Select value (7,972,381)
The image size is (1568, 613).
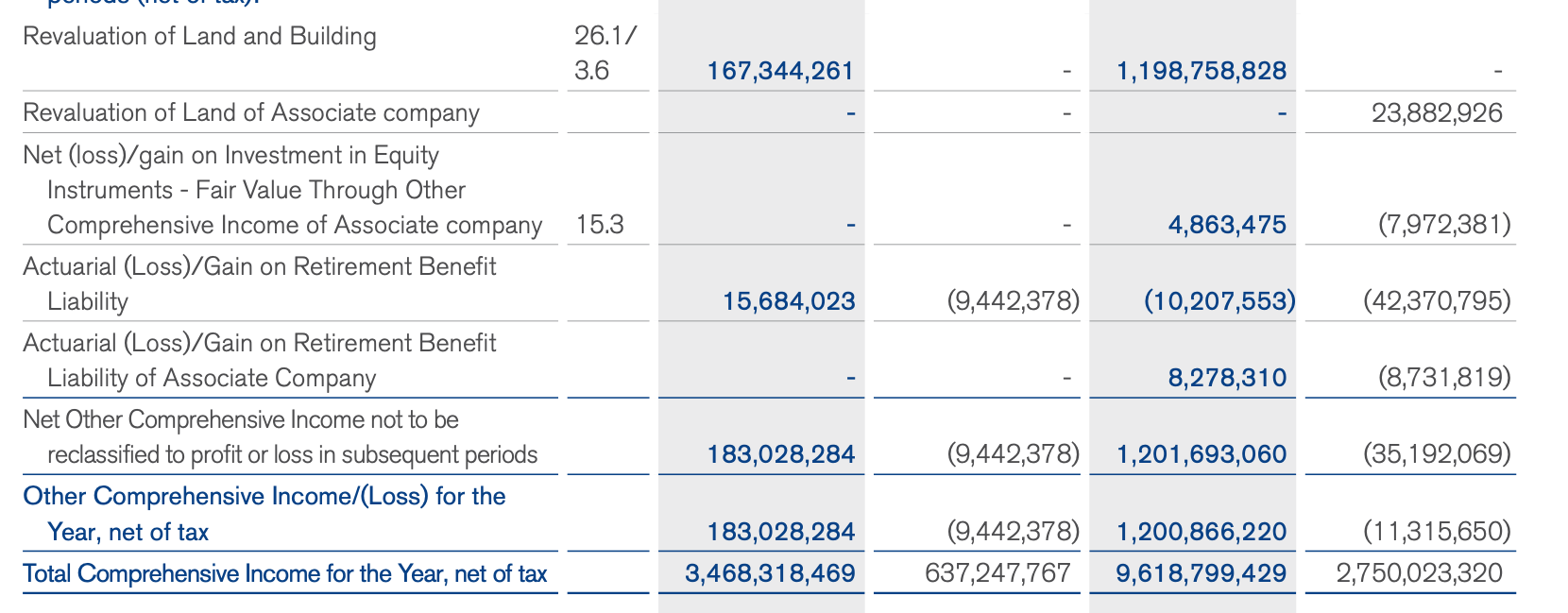1444,225
